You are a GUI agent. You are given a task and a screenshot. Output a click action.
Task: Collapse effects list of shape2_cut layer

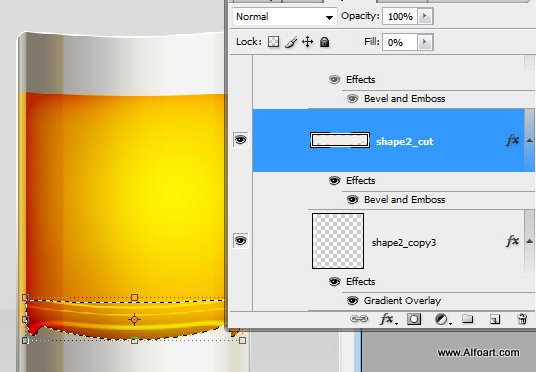[530, 140]
